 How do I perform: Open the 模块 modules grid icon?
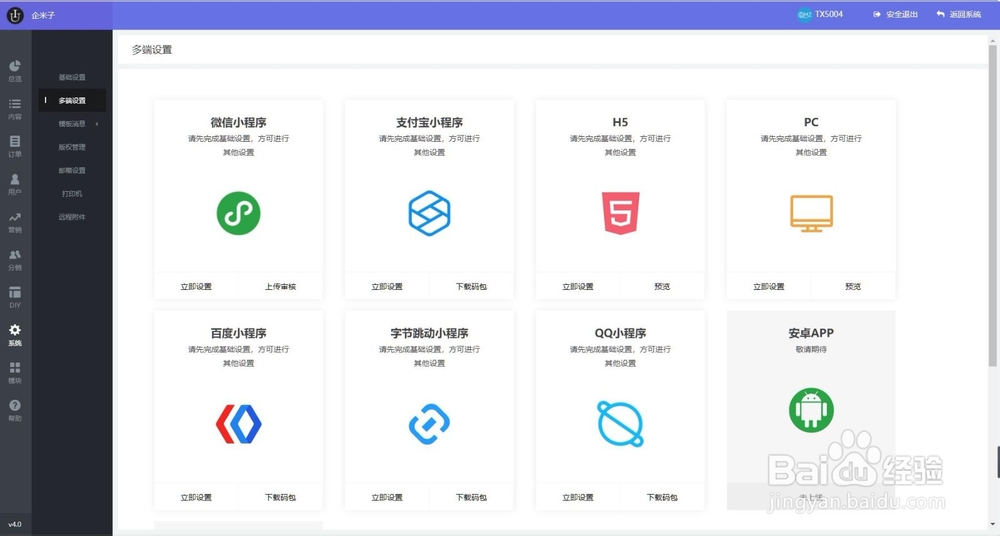click(15, 368)
